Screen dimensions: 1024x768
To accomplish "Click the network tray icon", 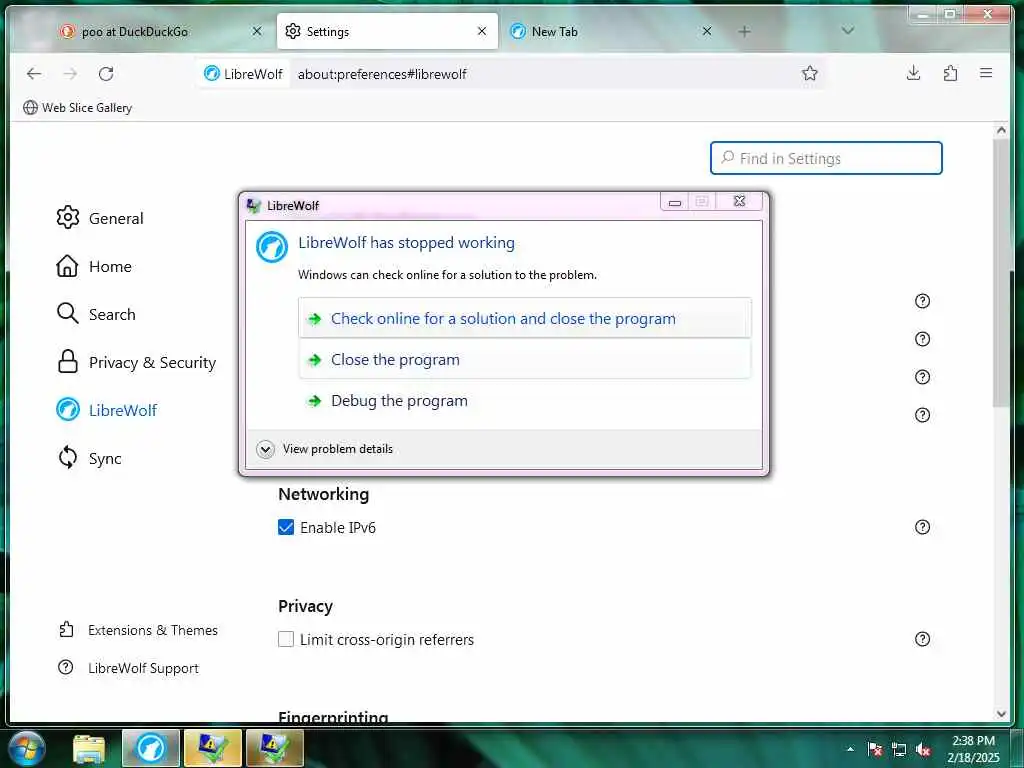I will [899, 749].
